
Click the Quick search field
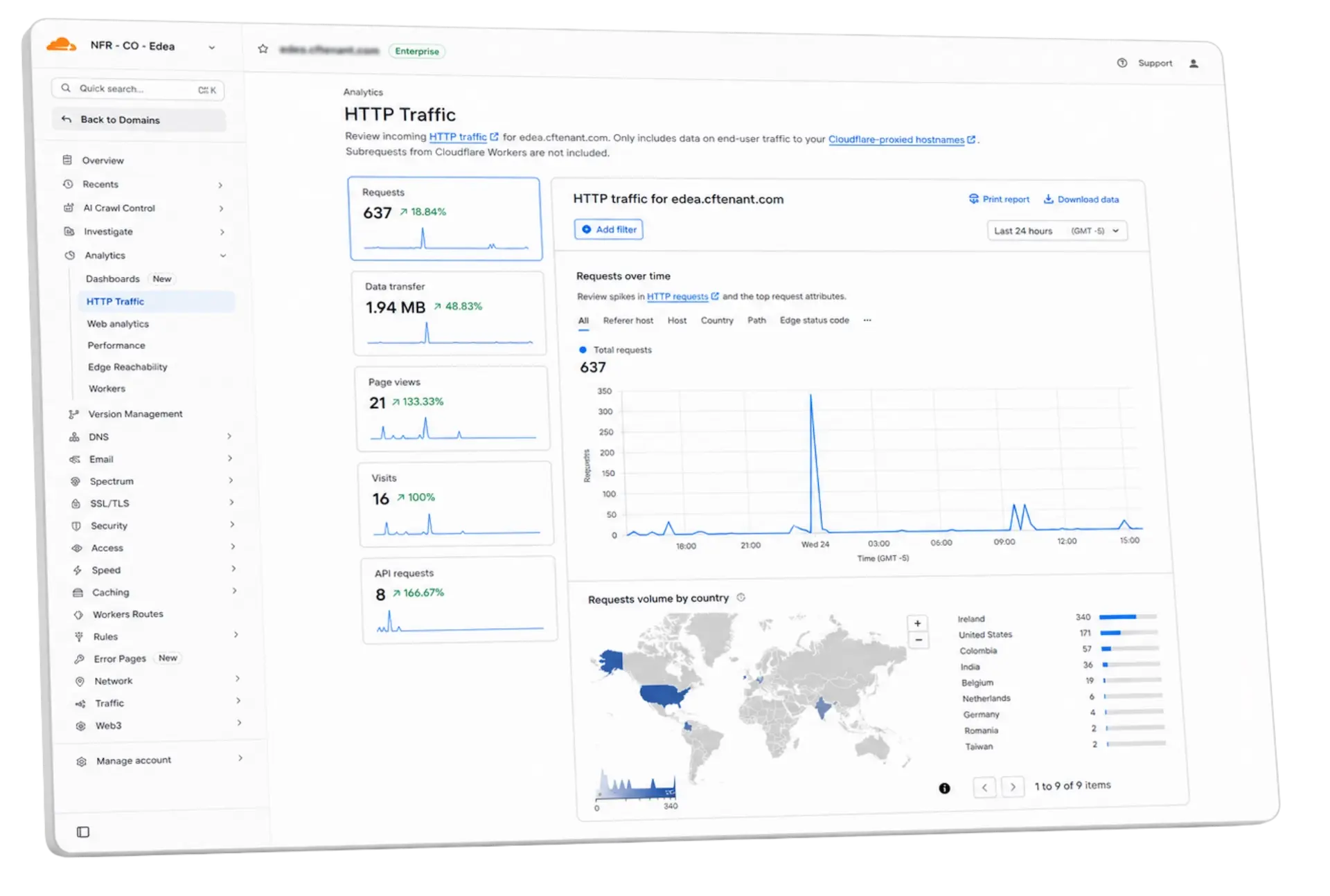(x=137, y=89)
